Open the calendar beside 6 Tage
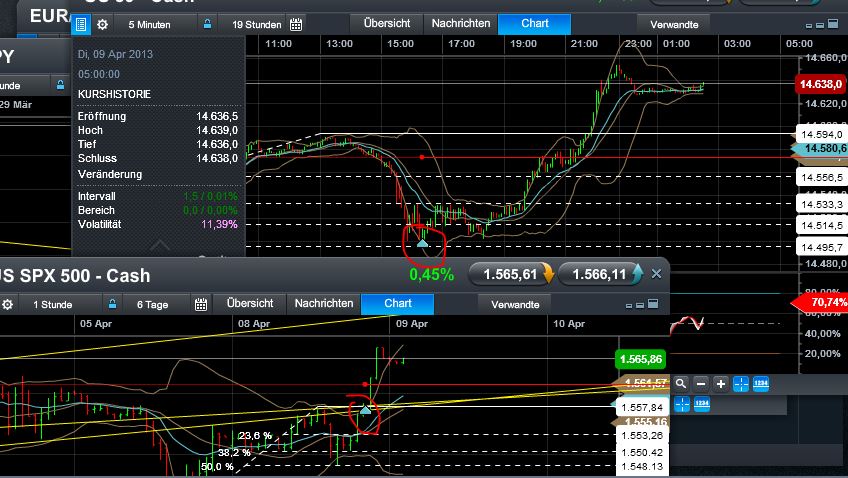 (x=201, y=304)
